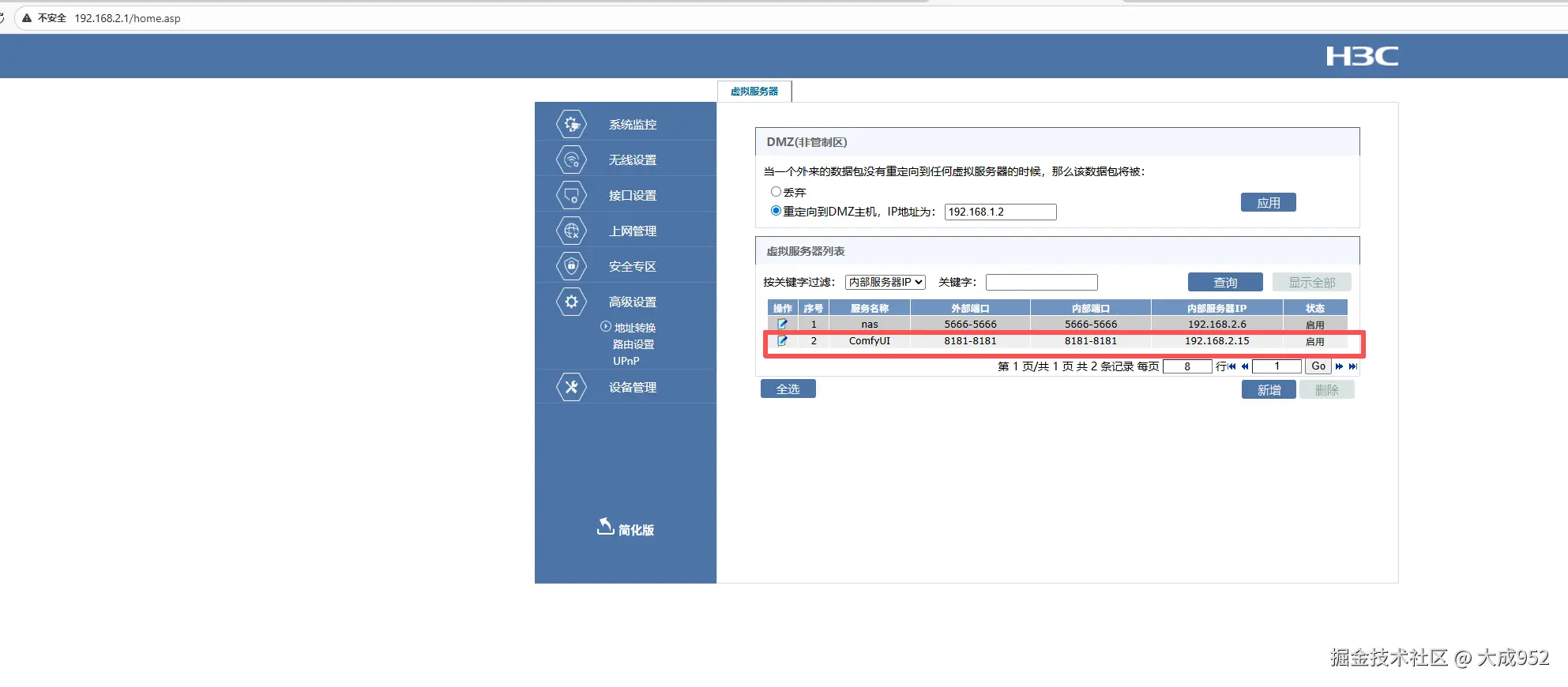Click the 192.168.2.6 IP cell
This screenshot has width=1568, height=687.
[1216, 324]
